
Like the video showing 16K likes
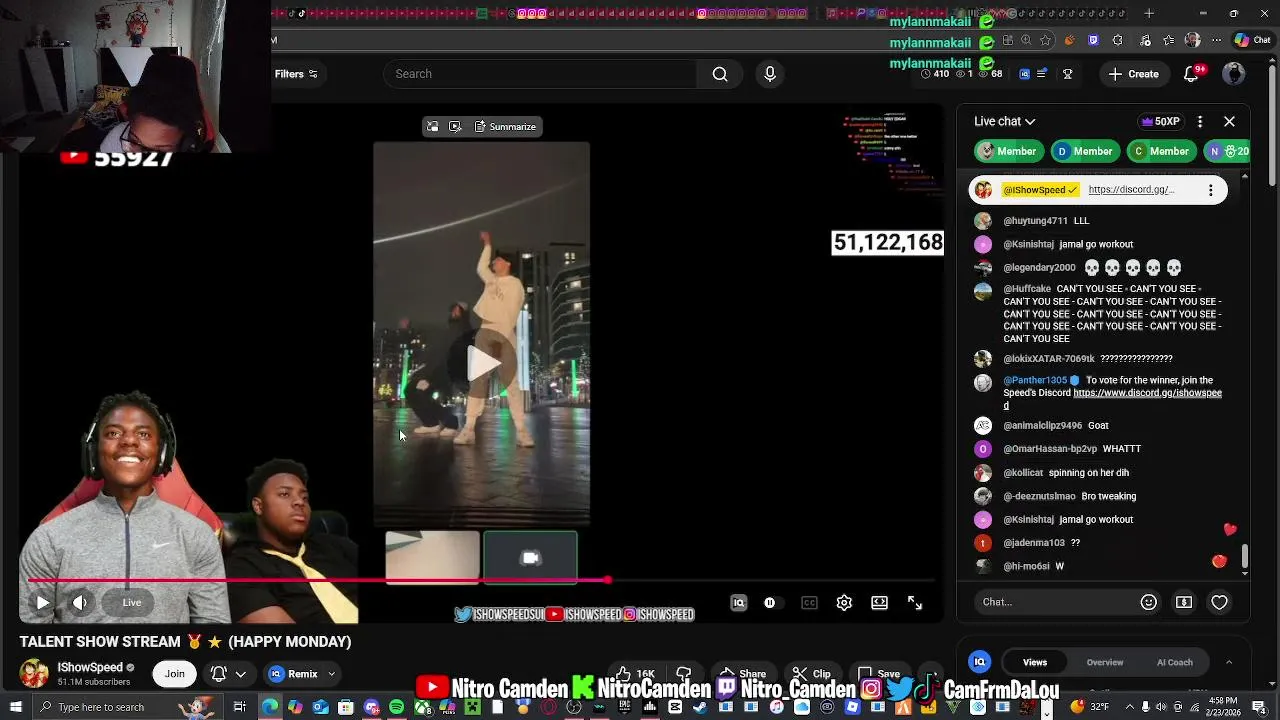[x=635, y=674]
